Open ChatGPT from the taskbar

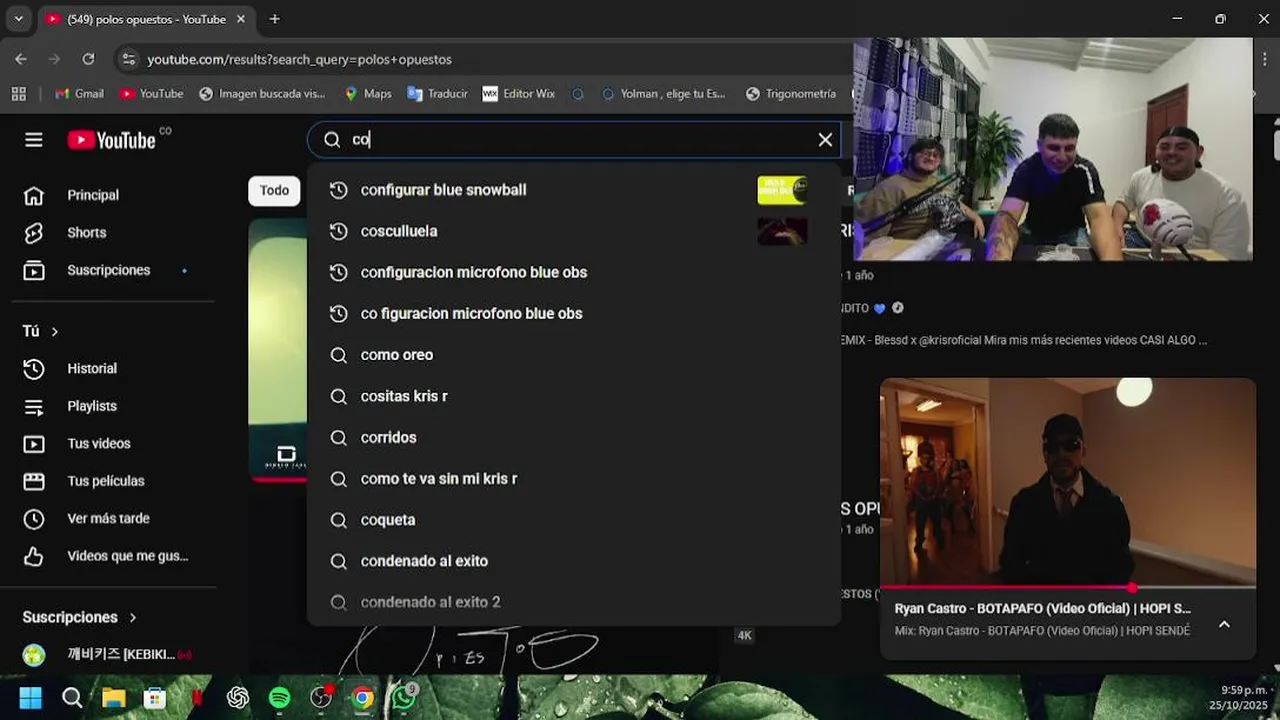click(x=238, y=697)
